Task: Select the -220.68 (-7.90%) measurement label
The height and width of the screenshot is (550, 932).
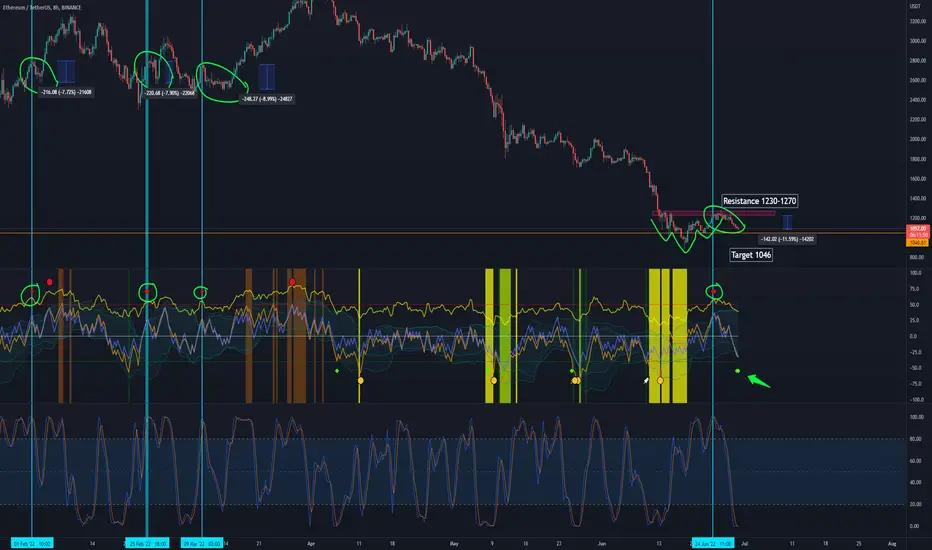Action: tap(169, 93)
